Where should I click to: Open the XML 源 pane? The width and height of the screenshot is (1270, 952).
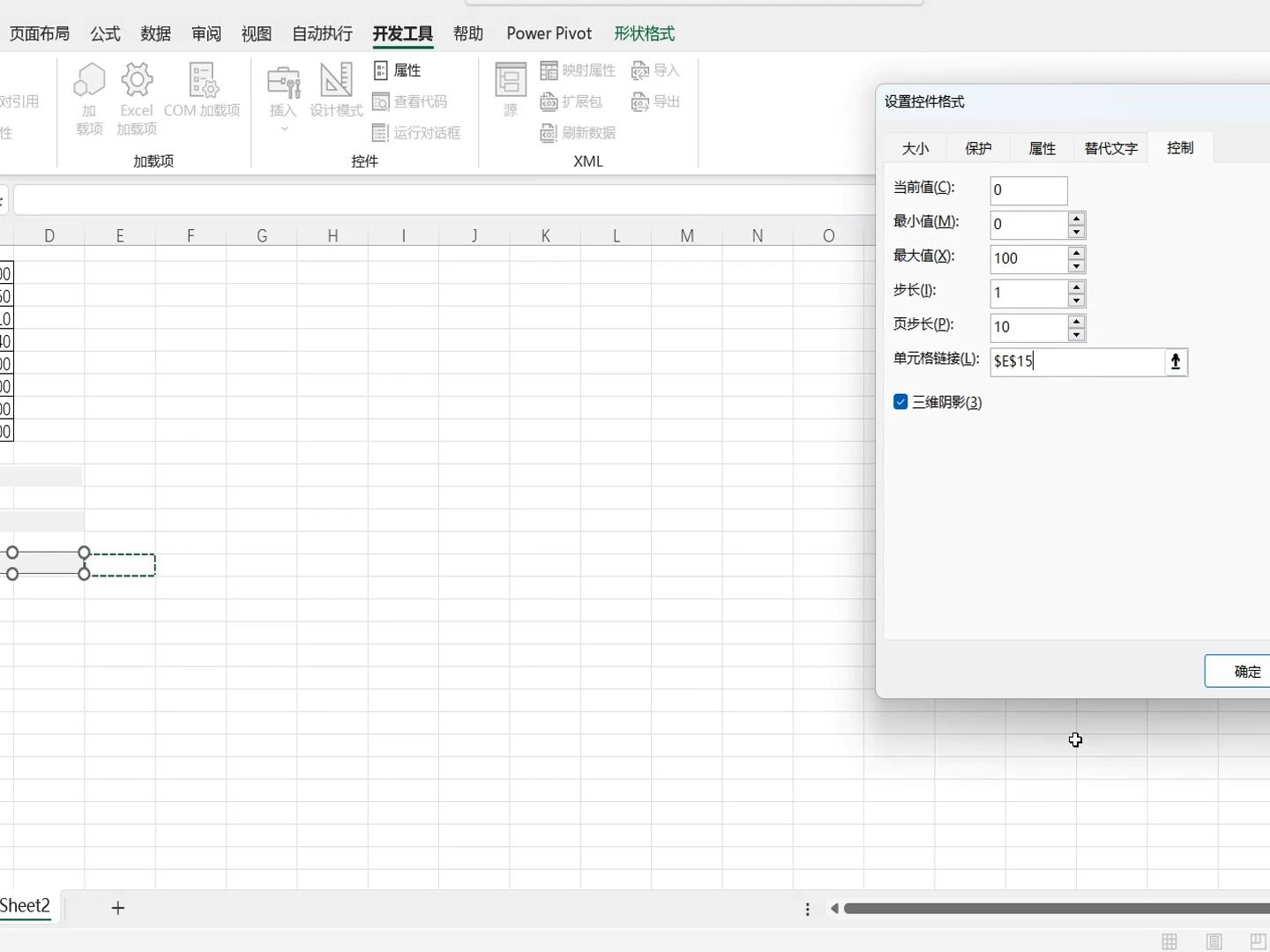(510, 88)
